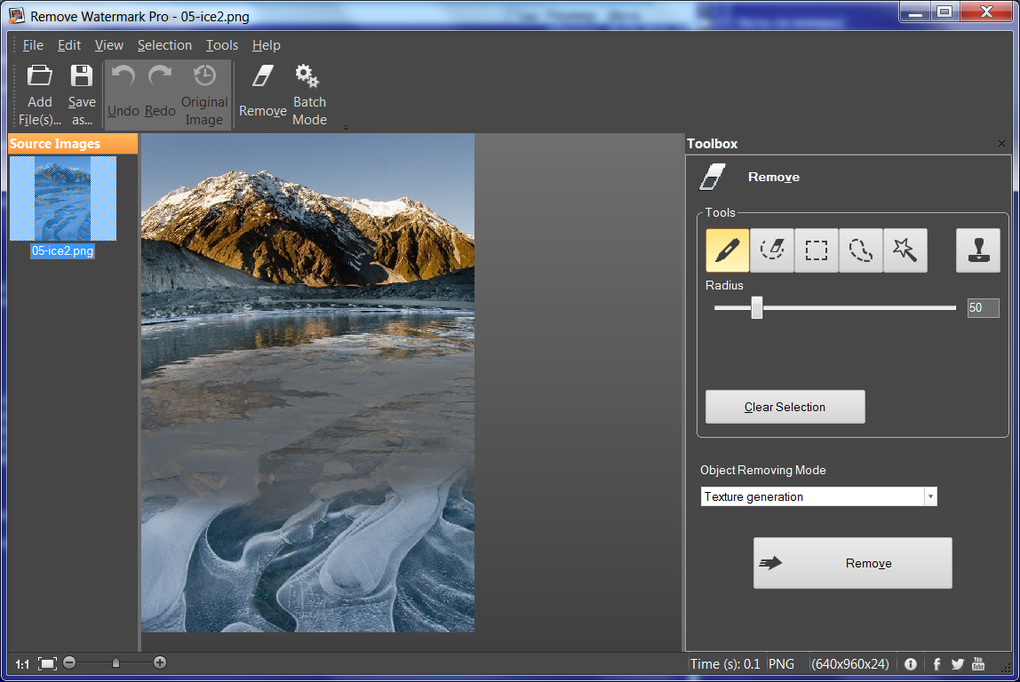The image size is (1020, 682).
Task: Click the Remove tool icon in the toolbar
Action: coord(262,90)
